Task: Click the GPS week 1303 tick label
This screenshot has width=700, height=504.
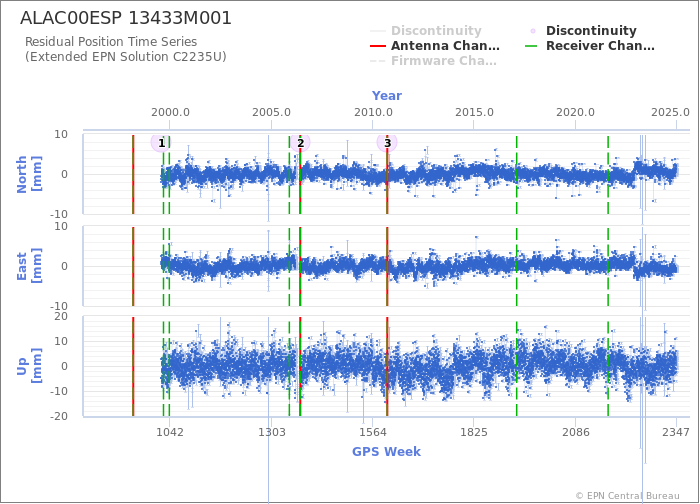Action: (271, 432)
